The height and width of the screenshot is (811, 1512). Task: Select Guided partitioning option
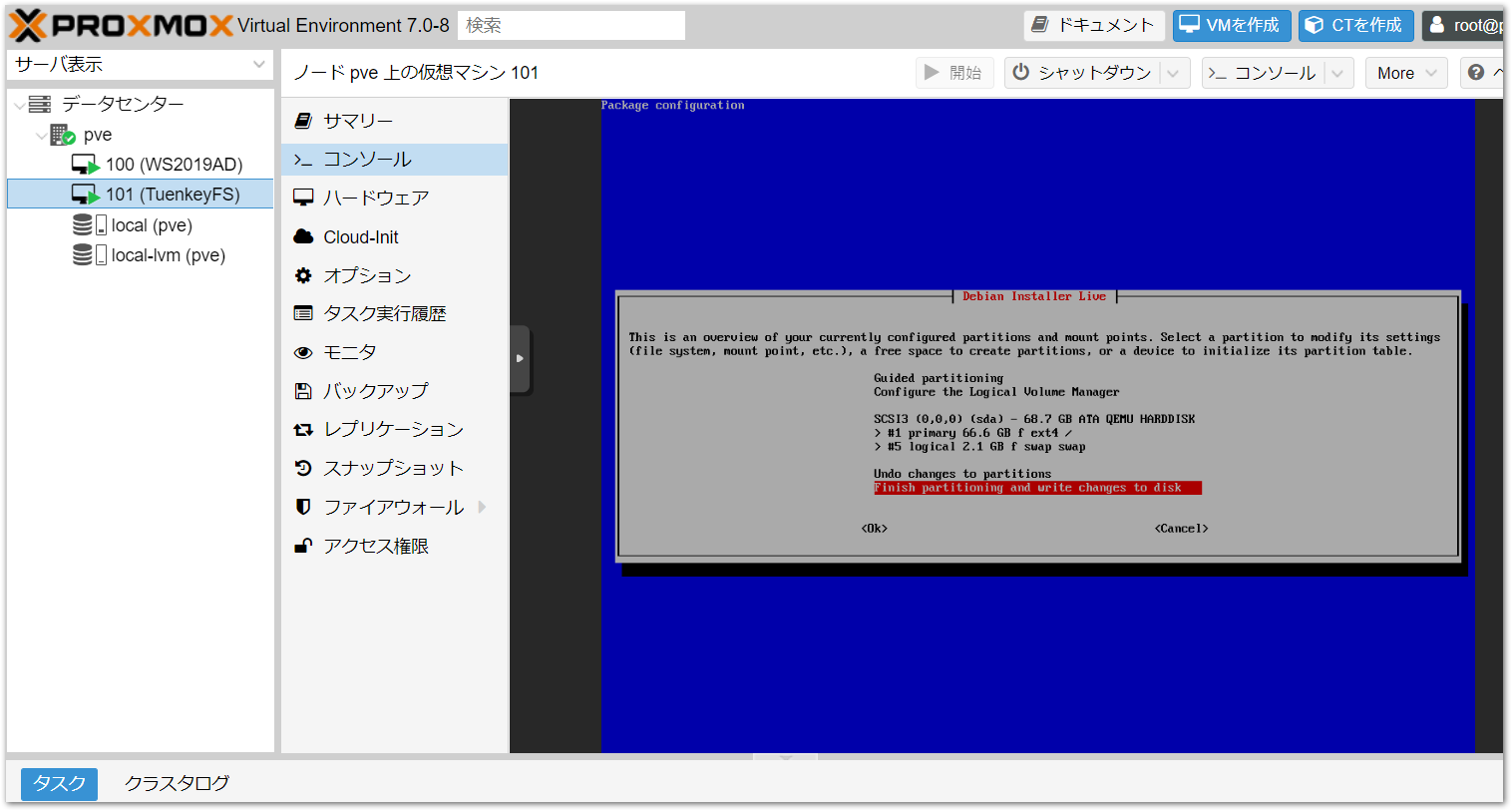click(939, 378)
